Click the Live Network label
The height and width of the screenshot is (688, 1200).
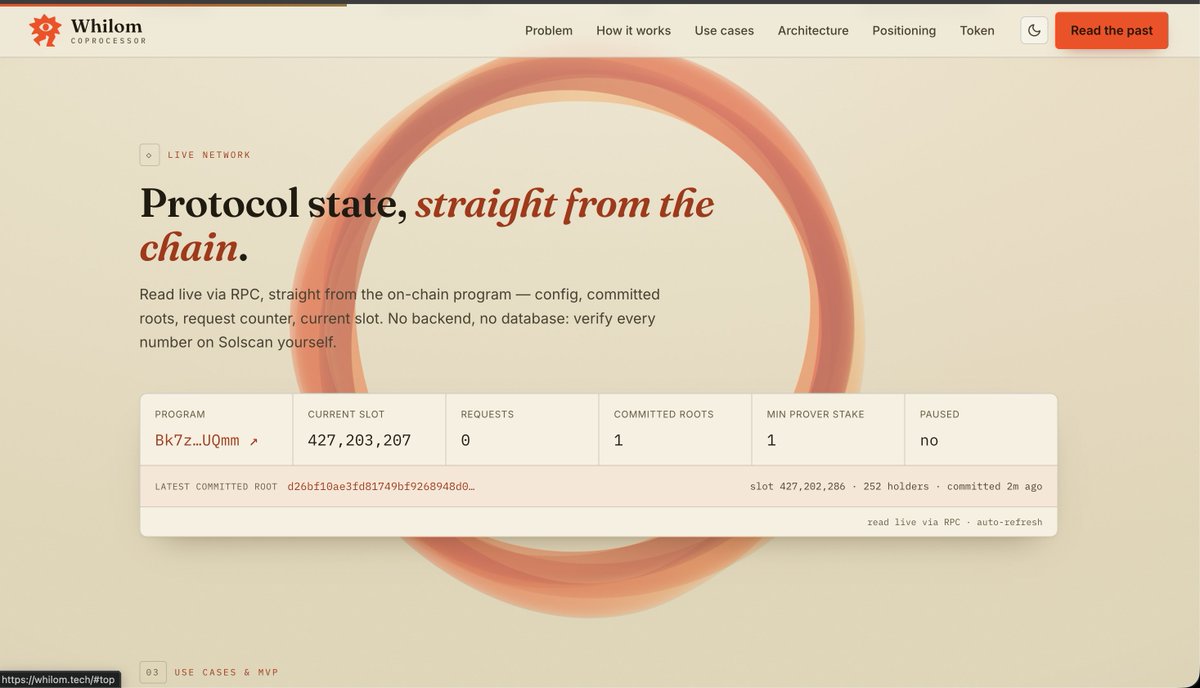click(x=209, y=155)
